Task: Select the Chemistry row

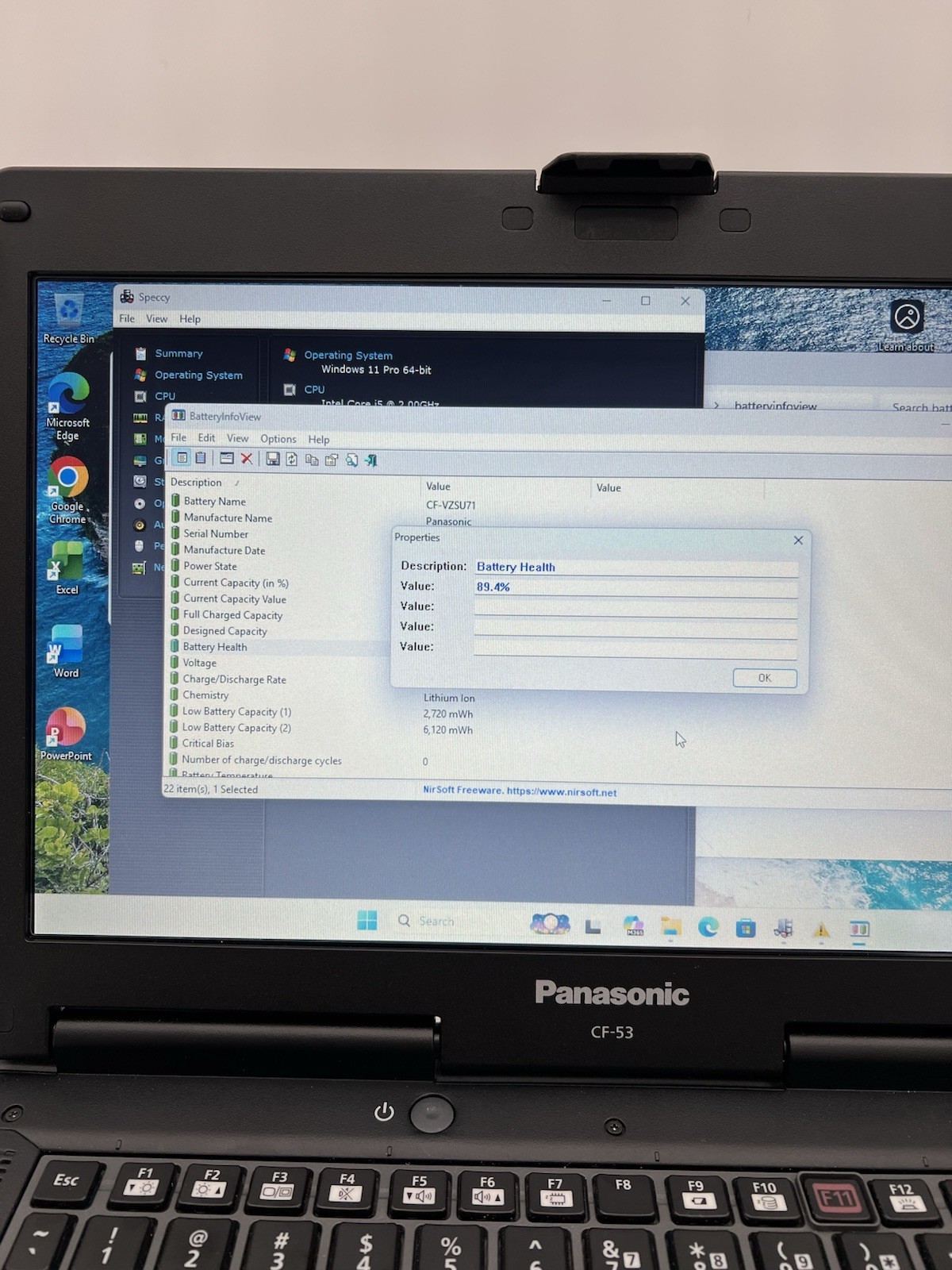Action: (205, 695)
